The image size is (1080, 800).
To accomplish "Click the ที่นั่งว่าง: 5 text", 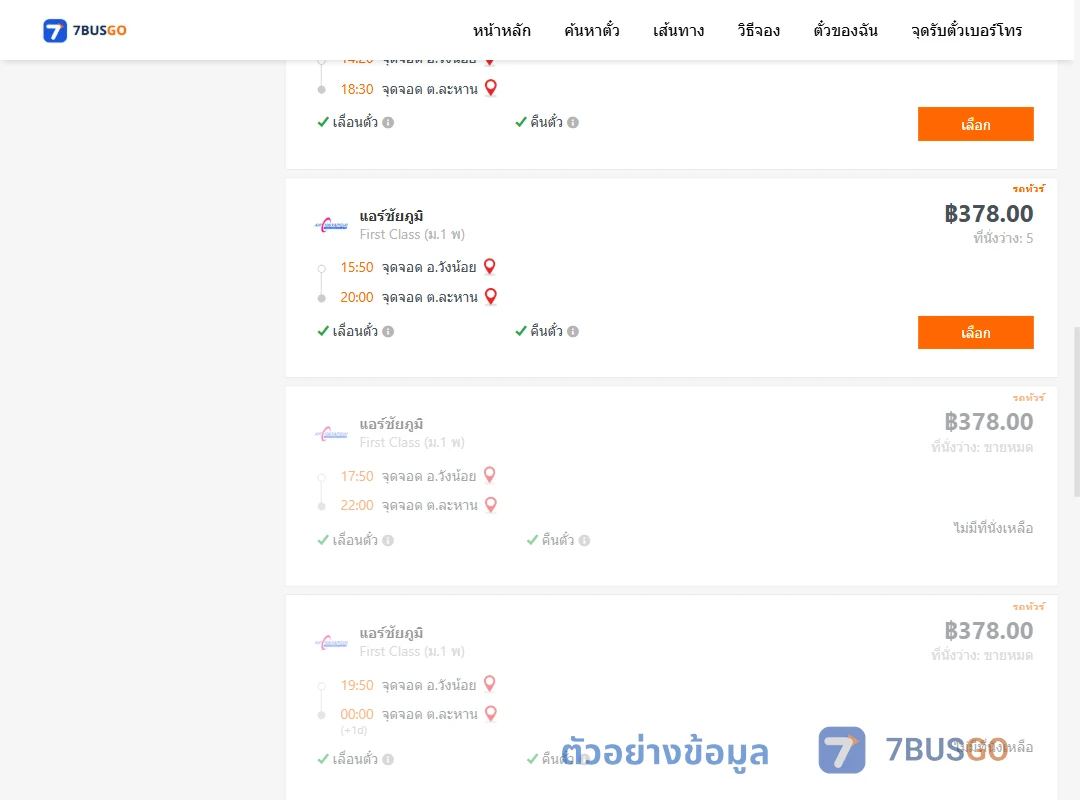I will [1003, 238].
